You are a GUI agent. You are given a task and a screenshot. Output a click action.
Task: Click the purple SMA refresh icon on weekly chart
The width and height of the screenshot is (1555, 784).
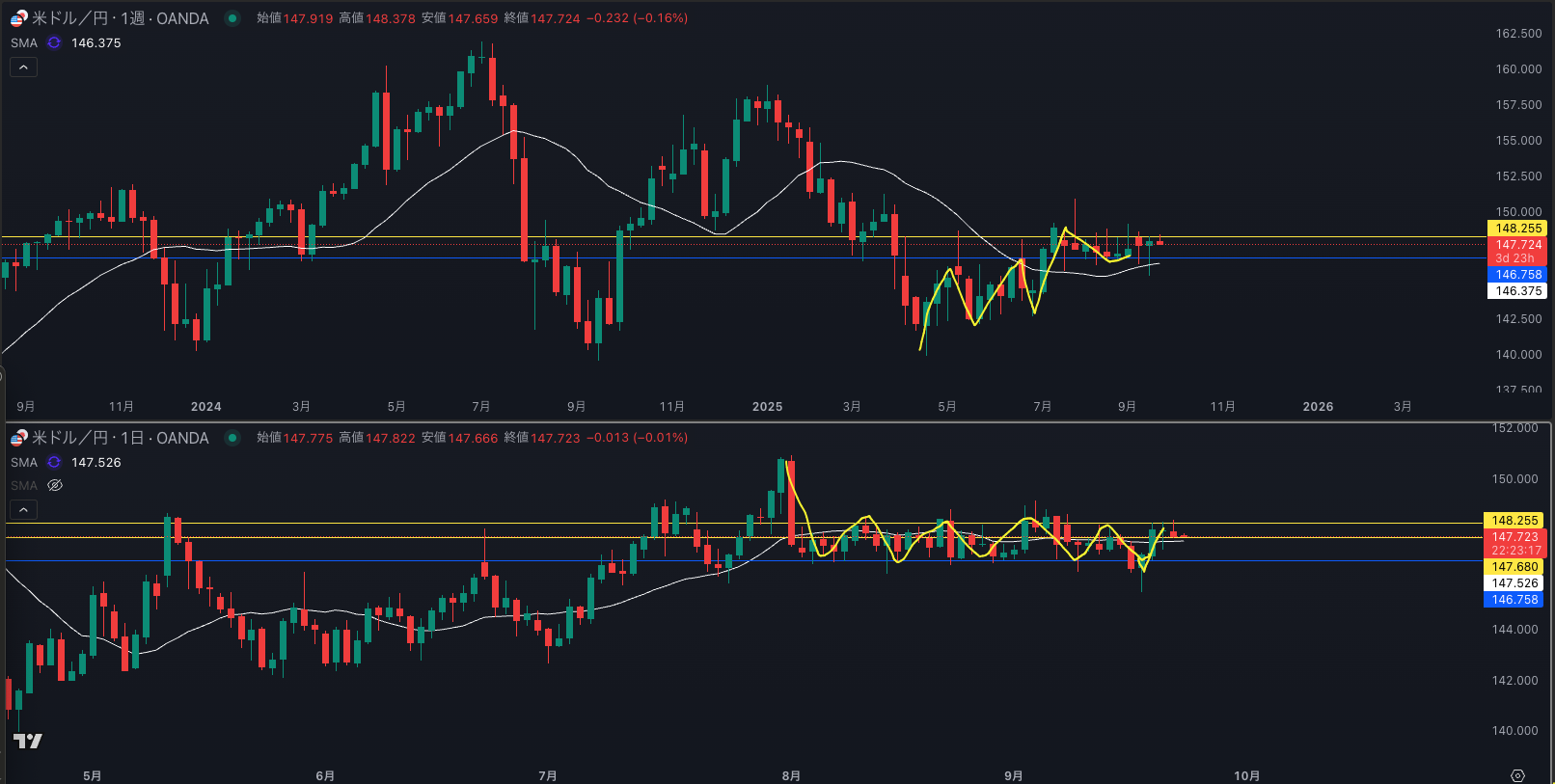click(x=54, y=43)
